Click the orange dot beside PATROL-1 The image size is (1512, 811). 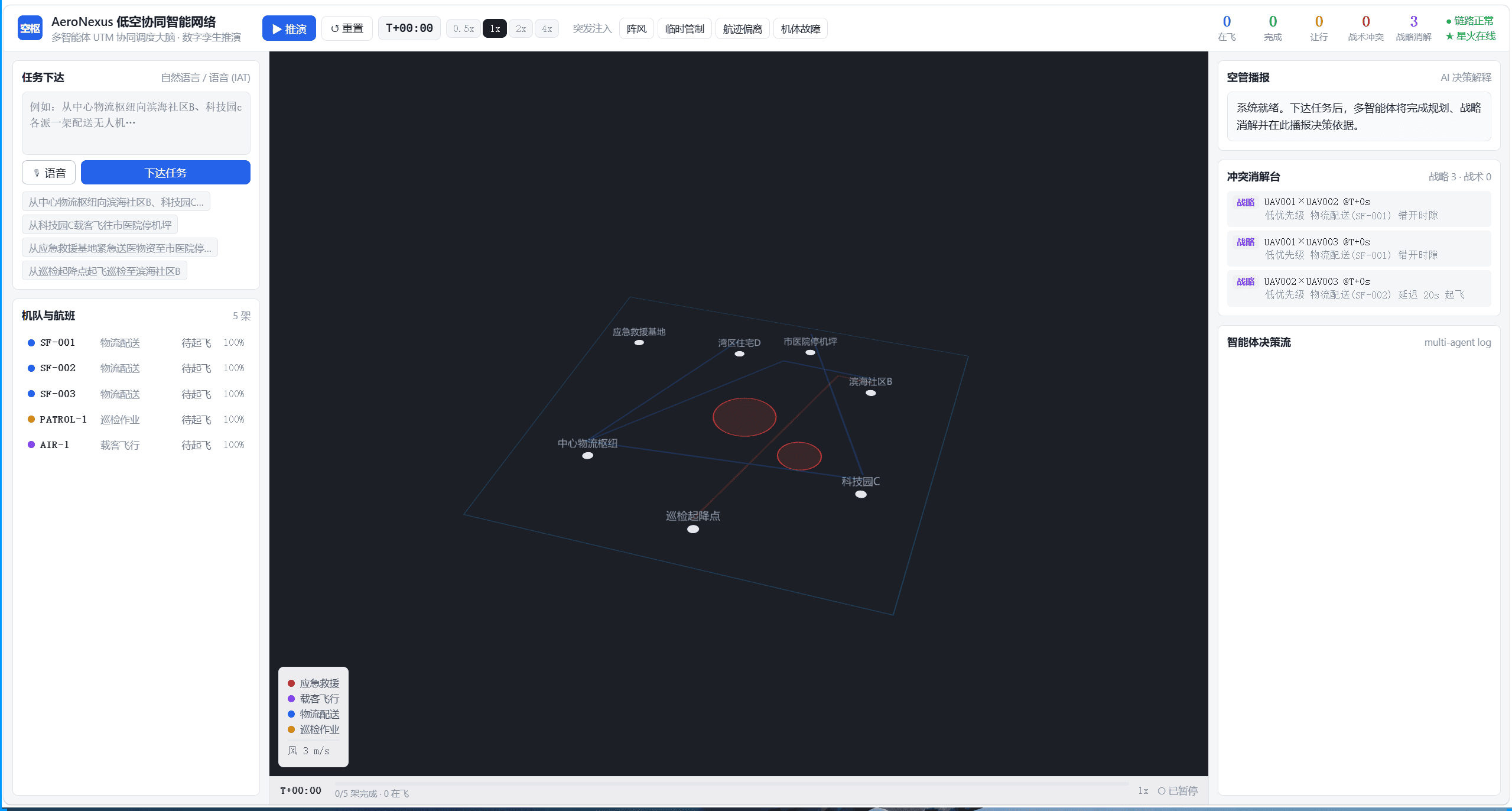[x=31, y=419]
